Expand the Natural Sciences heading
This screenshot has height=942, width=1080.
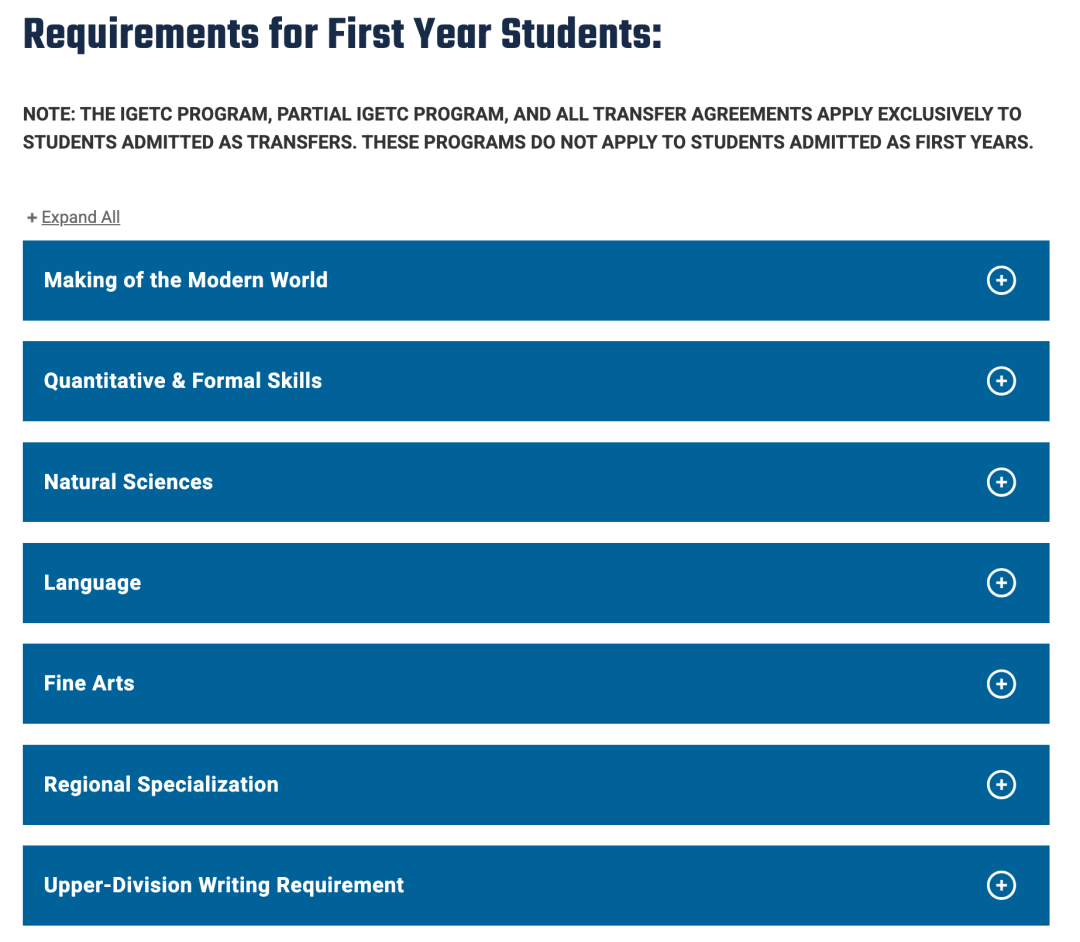128,482
